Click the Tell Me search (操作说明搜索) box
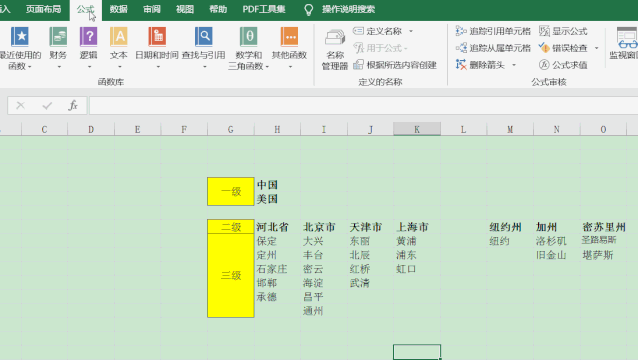The image size is (638, 360). (x=348, y=9)
